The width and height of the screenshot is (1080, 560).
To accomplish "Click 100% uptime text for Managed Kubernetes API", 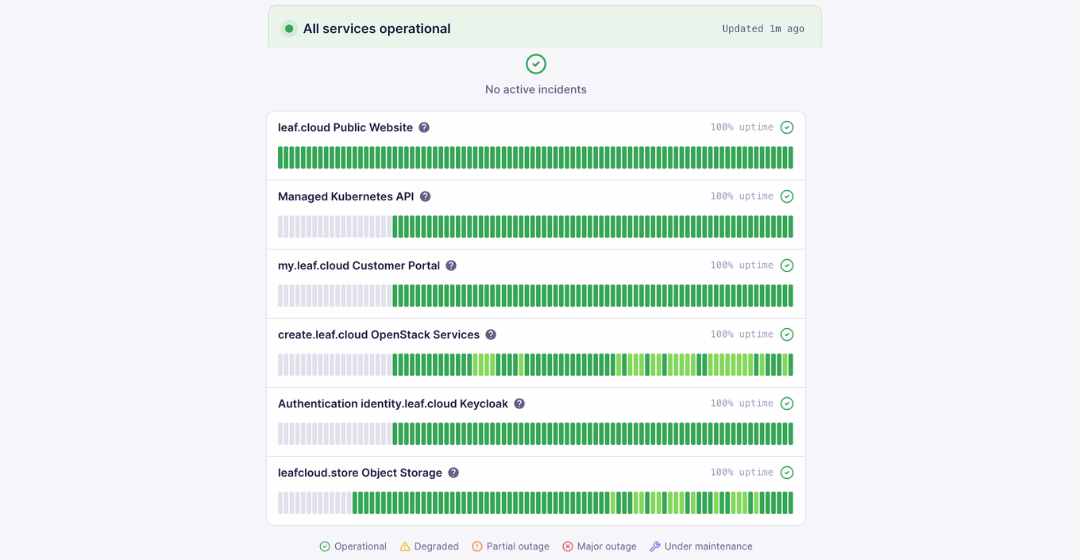I will coord(742,196).
